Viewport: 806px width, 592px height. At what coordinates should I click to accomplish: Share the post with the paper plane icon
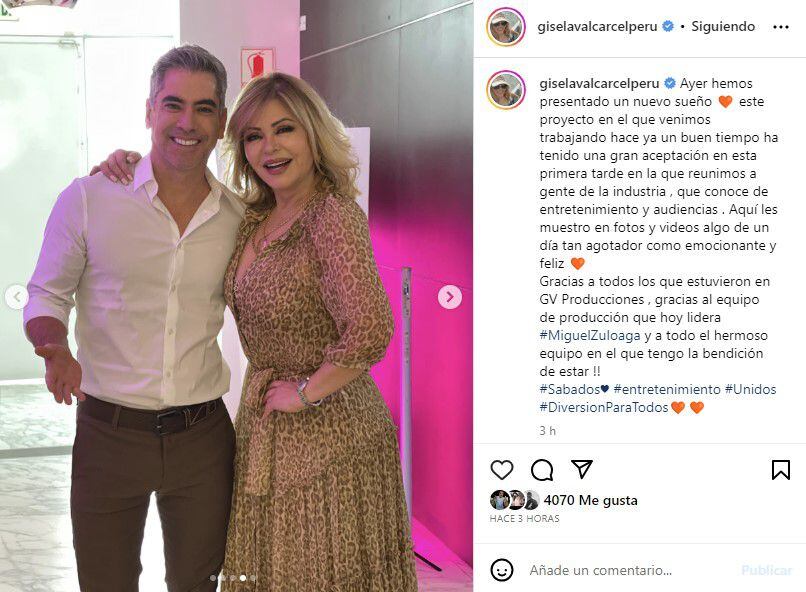(x=582, y=469)
